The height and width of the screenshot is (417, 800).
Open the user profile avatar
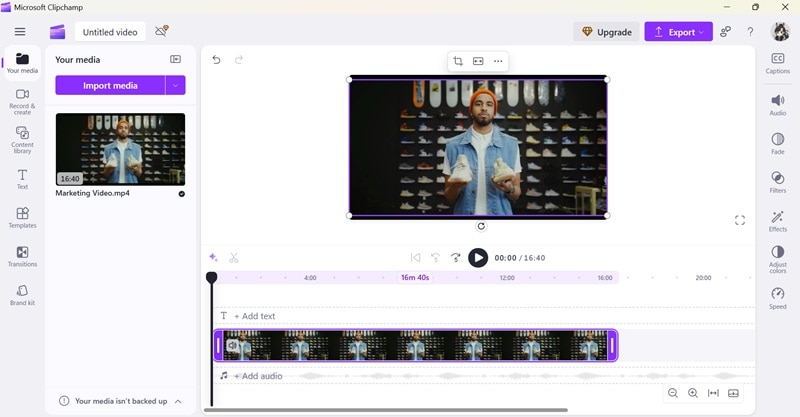coord(780,32)
